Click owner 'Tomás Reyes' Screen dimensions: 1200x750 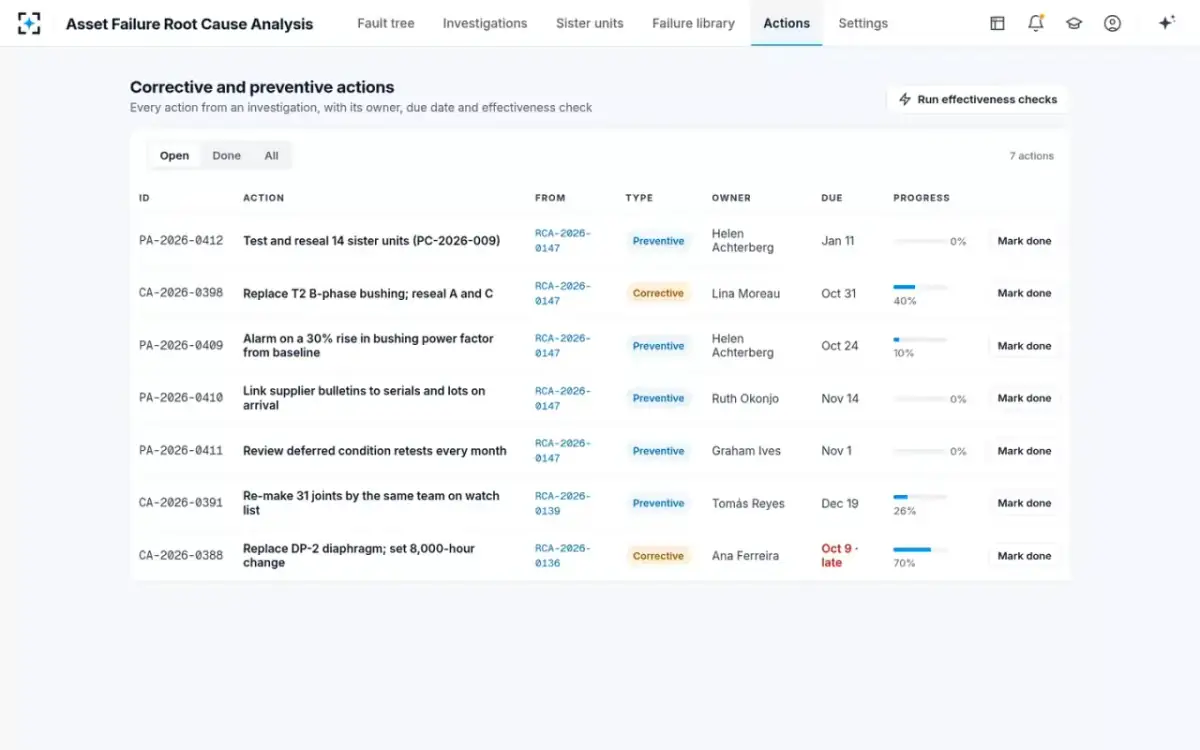(x=748, y=503)
